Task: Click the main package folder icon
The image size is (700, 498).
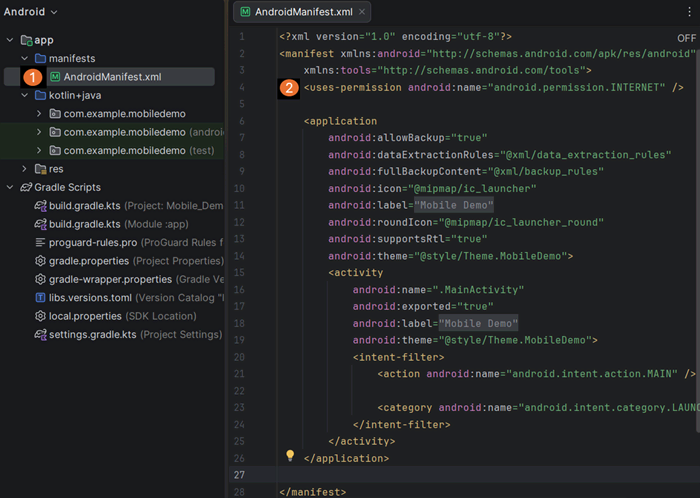Action: coord(55,114)
